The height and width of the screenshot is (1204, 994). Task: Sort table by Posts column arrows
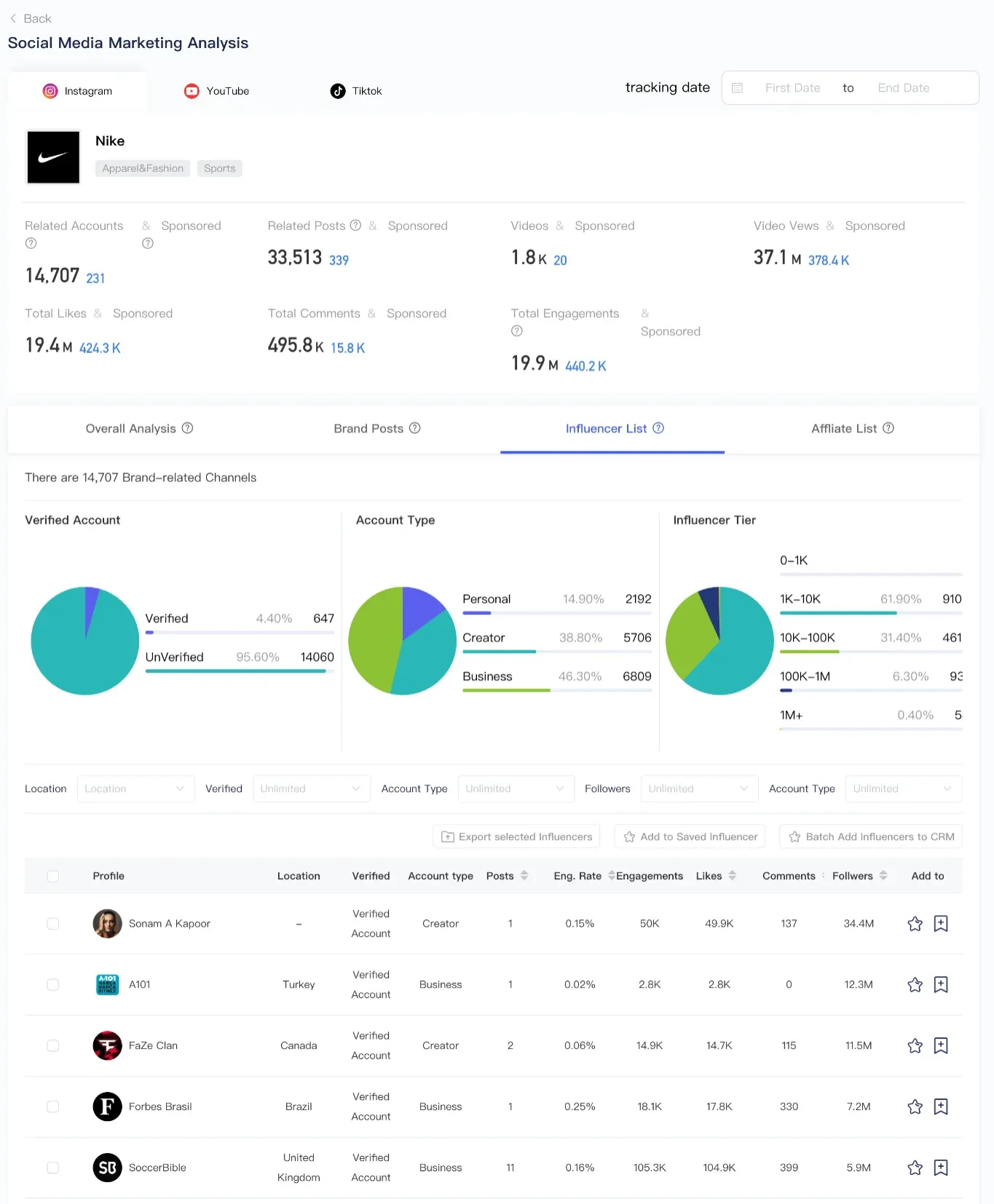524,876
